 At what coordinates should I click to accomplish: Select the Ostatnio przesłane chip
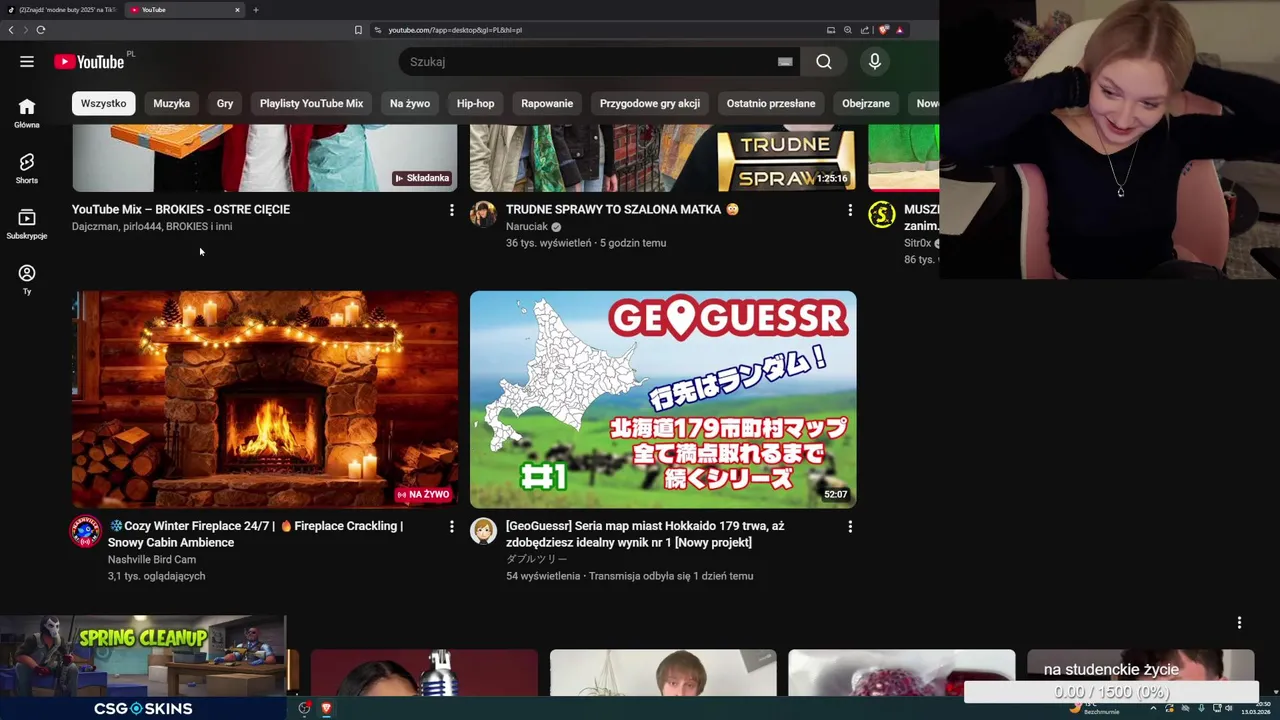click(x=771, y=103)
